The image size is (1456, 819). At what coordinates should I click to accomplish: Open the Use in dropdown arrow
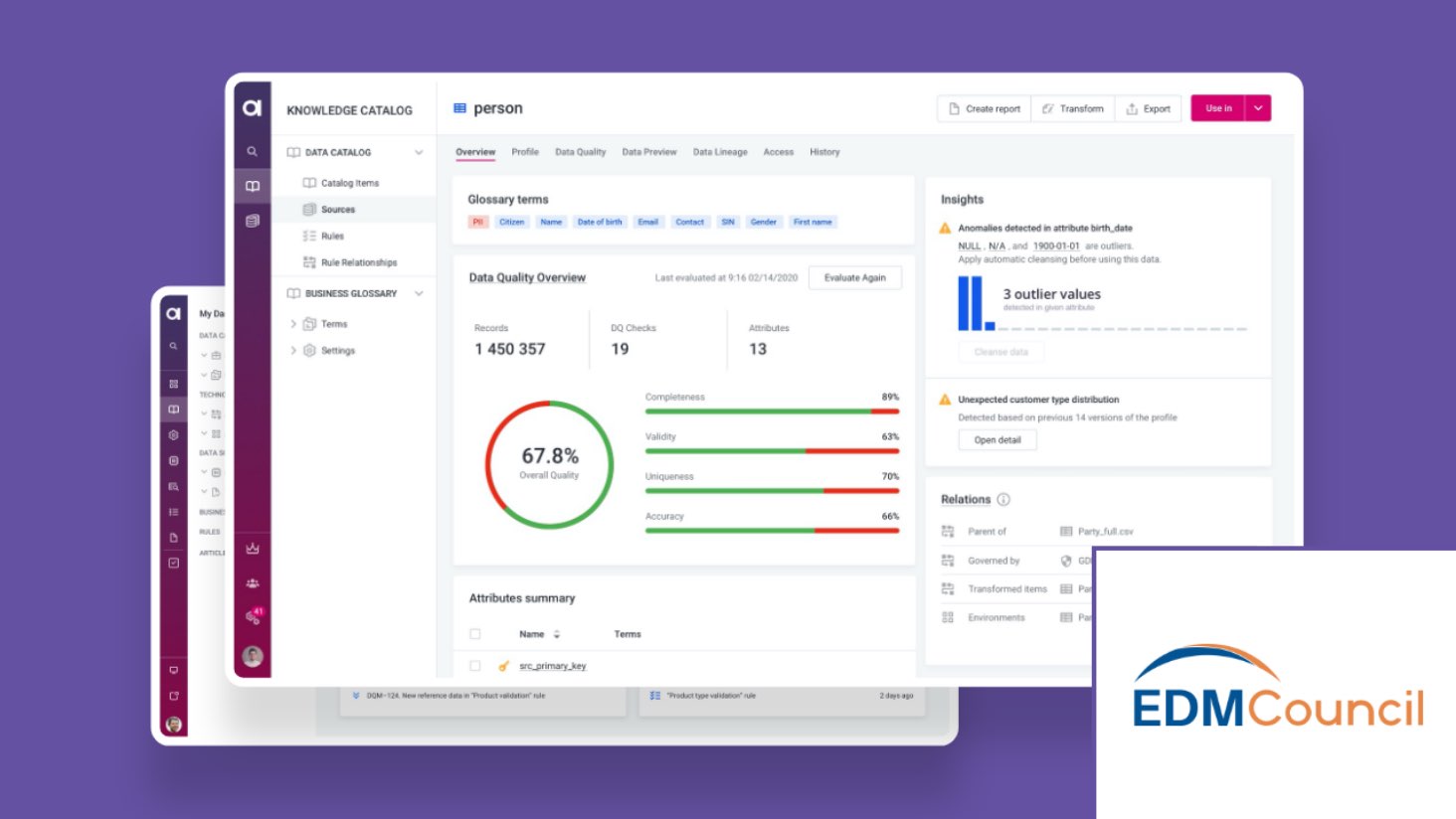(x=1257, y=108)
